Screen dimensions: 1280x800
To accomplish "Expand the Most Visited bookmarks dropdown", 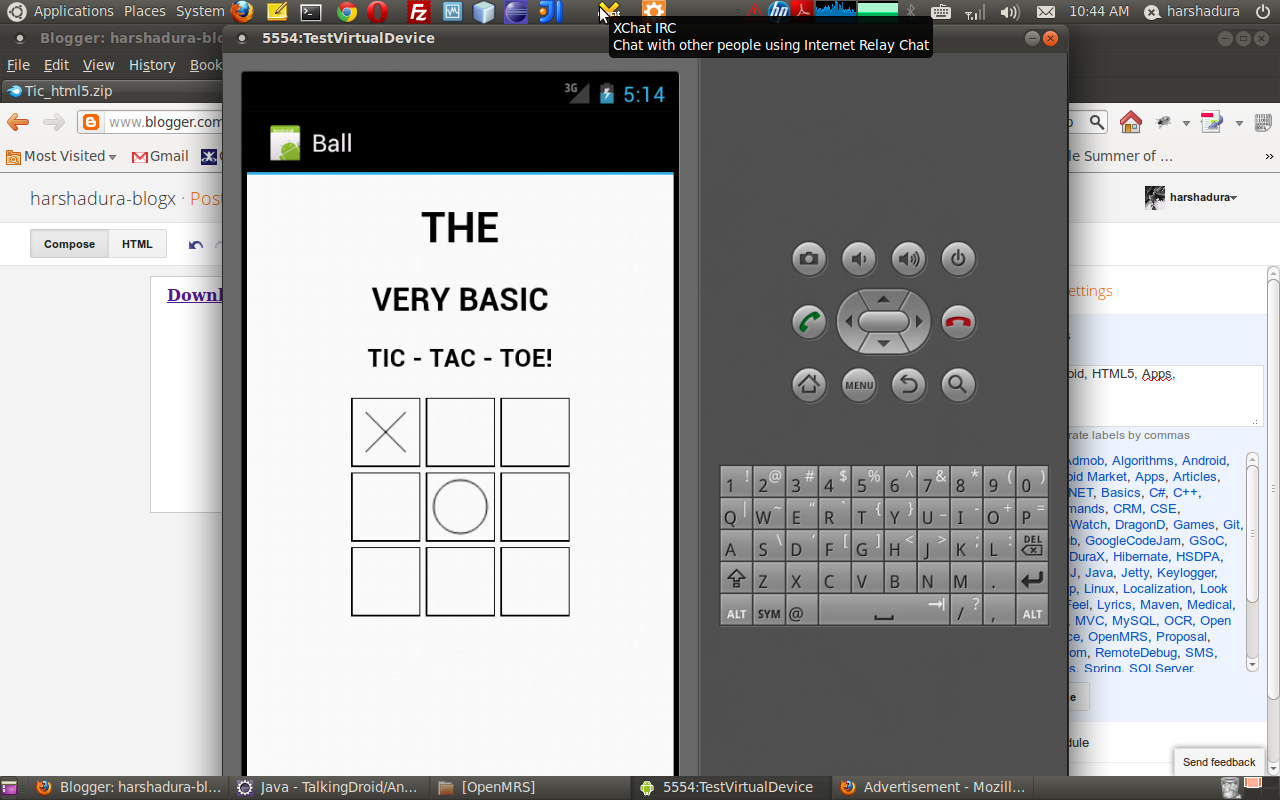I will [x=61, y=156].
